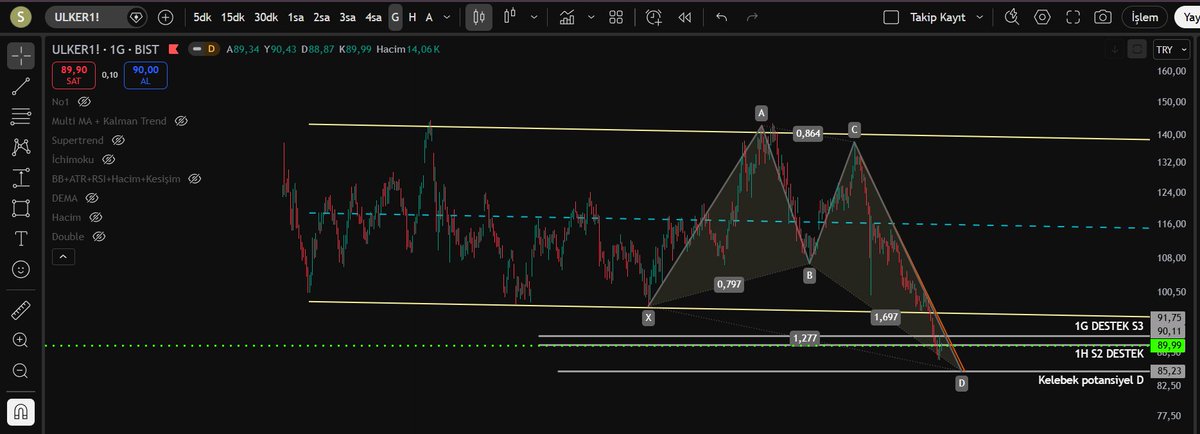Viewport: 1200px width, 434px height.
Task: Show the DEMA indicator
Action: tap(92, 198)
